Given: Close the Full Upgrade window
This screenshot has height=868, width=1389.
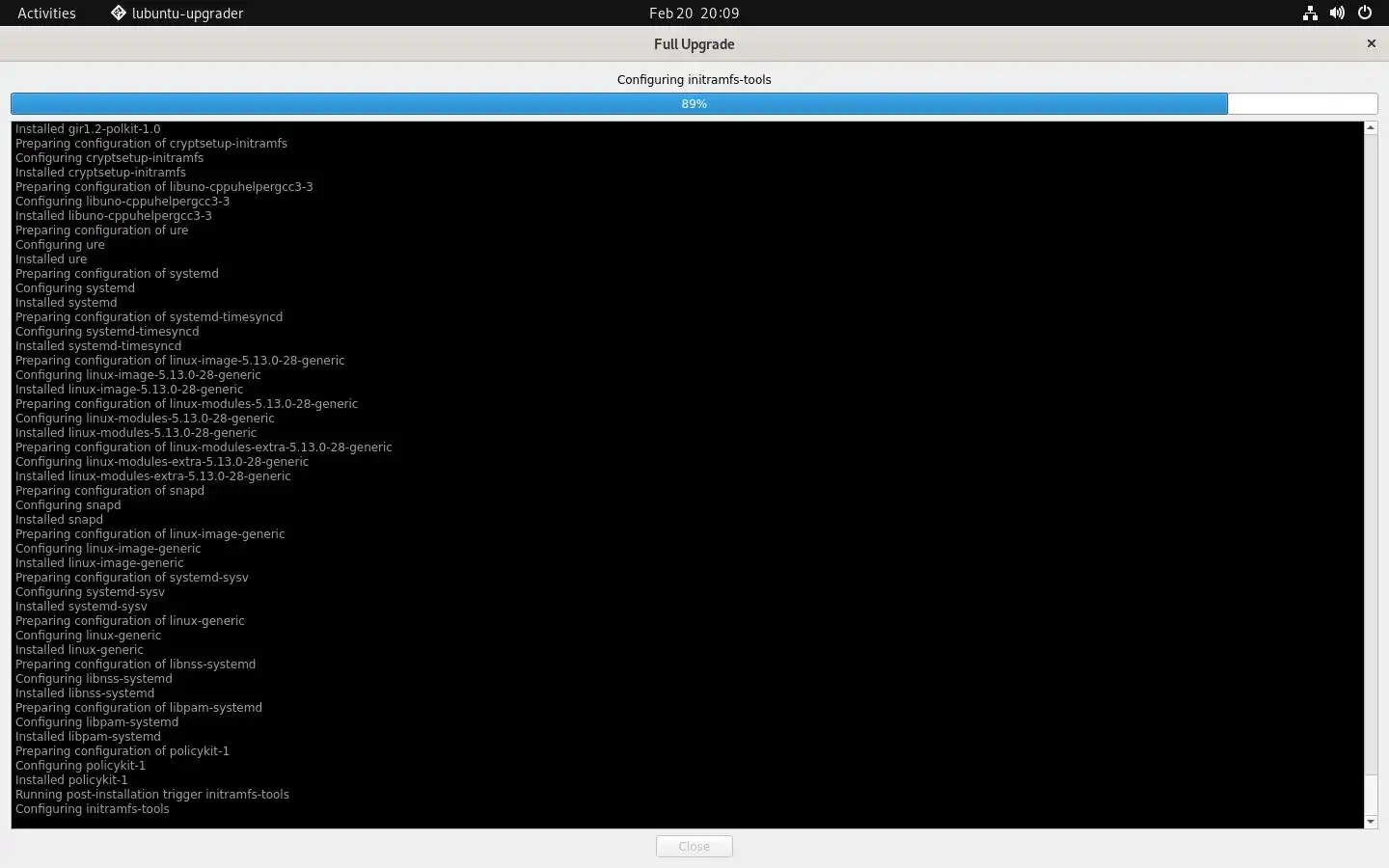Looking at the screenshot, I should pos(1371,43).
